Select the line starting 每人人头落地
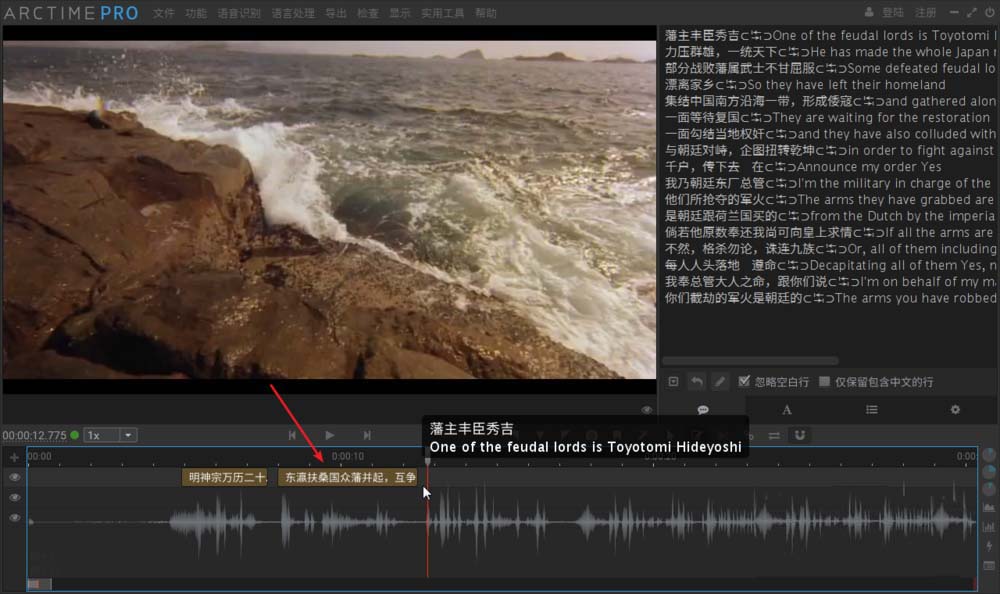This screenshot has width=1000, height=594. [830, 265]
